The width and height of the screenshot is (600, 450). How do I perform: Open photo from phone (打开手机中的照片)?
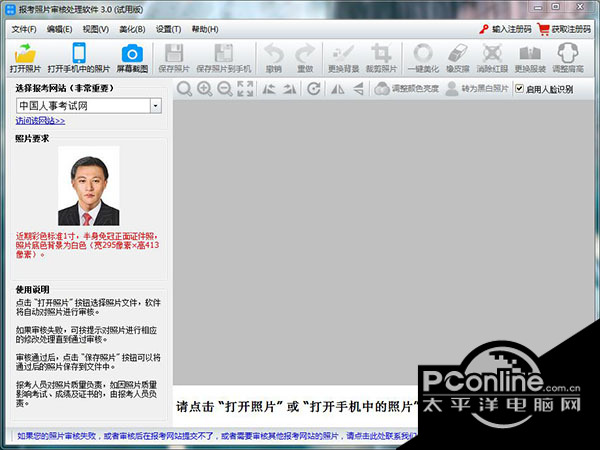pyautogui.click(x=80, y=54)
